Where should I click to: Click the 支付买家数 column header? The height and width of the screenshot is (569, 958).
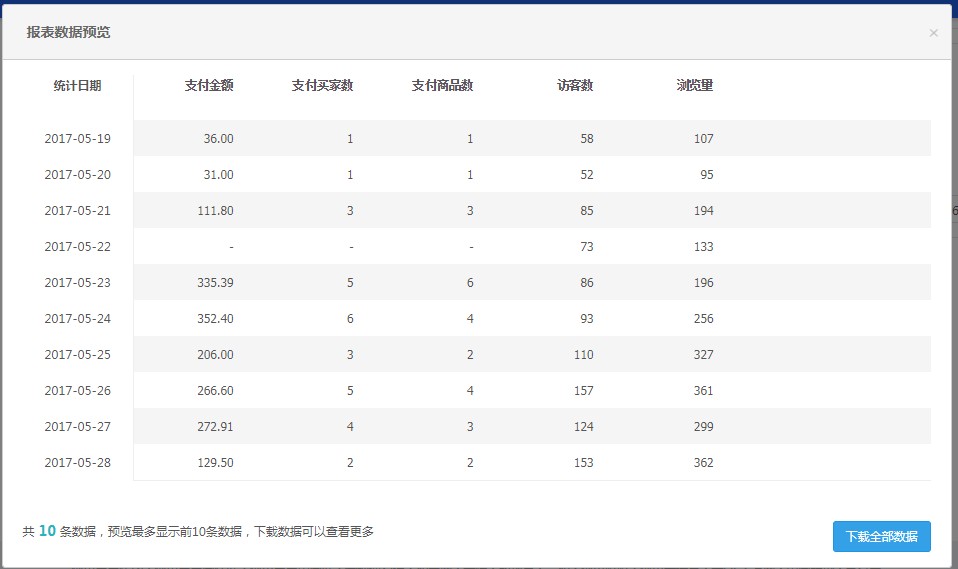point(323,86)
